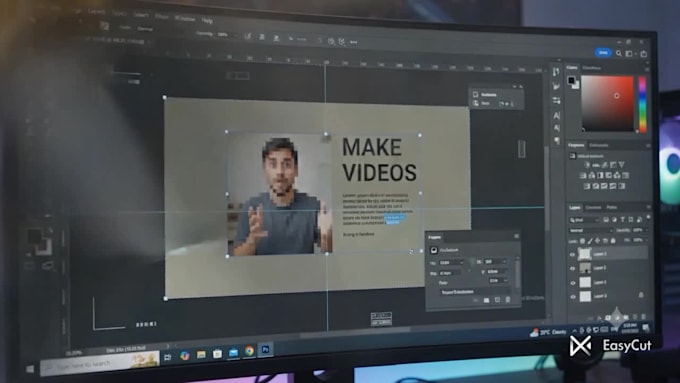Add a Curves adjustment layer

605,165
